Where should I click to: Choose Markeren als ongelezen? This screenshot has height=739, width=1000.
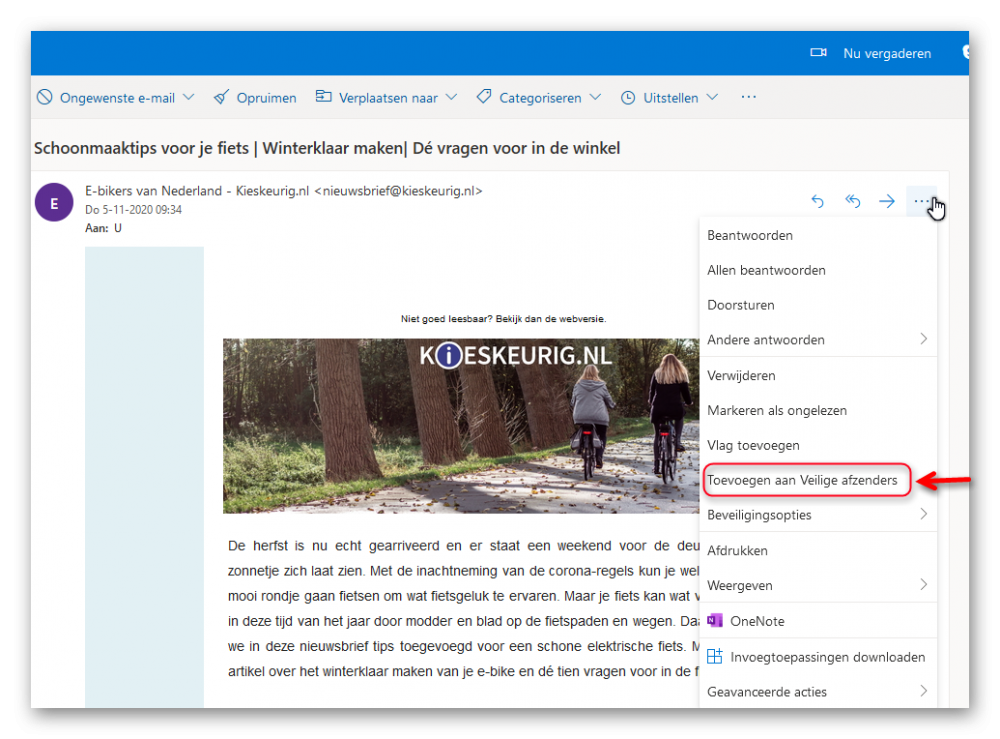[x=777, y=410]
